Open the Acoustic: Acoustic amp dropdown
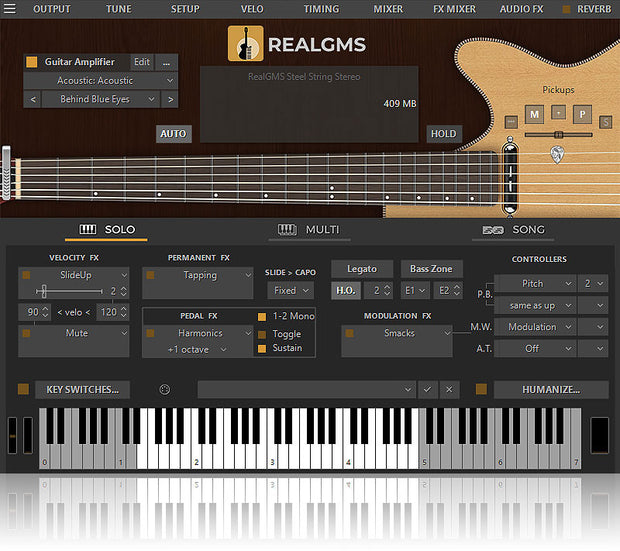Screen dimensions: 620x551 pos(100,81)
